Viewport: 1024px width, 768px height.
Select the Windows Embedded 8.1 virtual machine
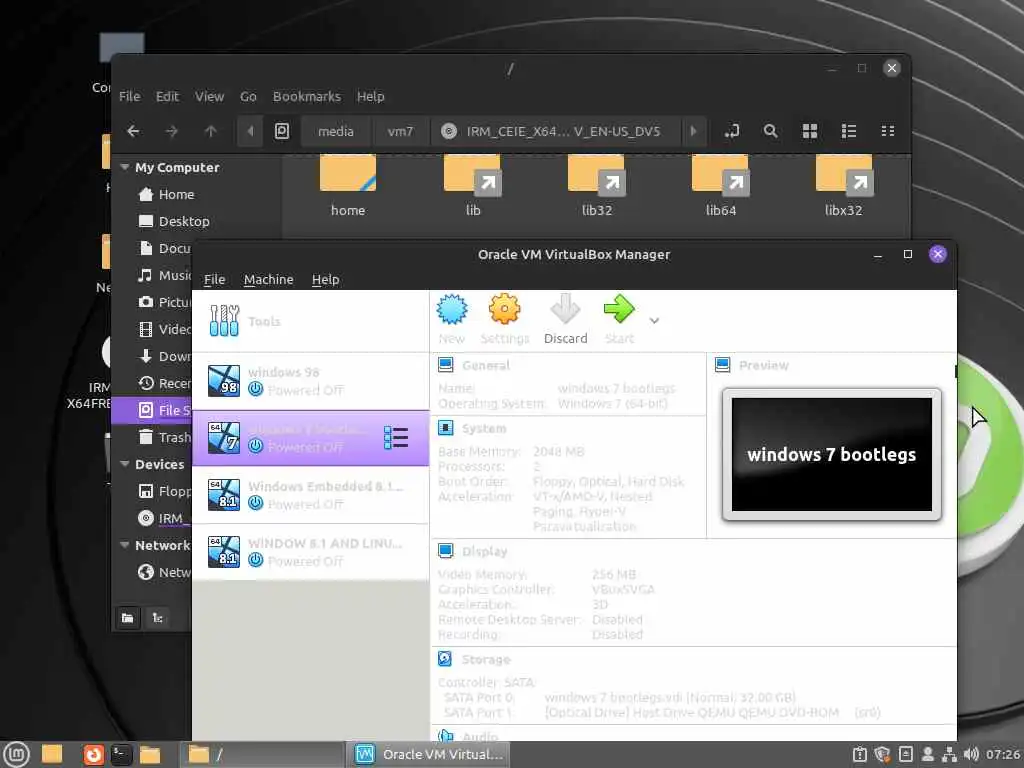click(311, 495)
